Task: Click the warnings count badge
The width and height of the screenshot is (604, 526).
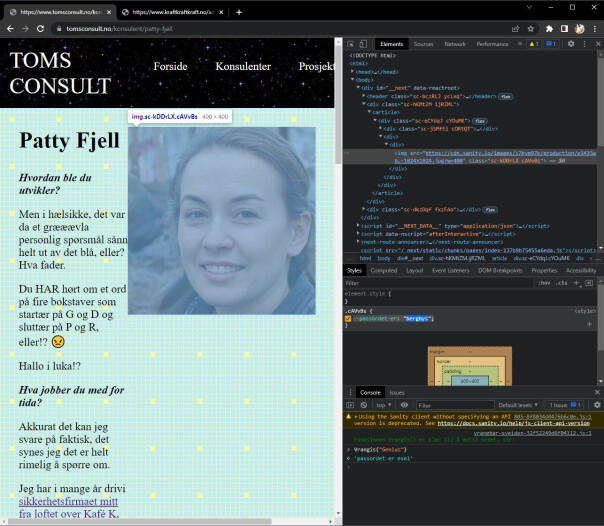Action: [534, 44]
